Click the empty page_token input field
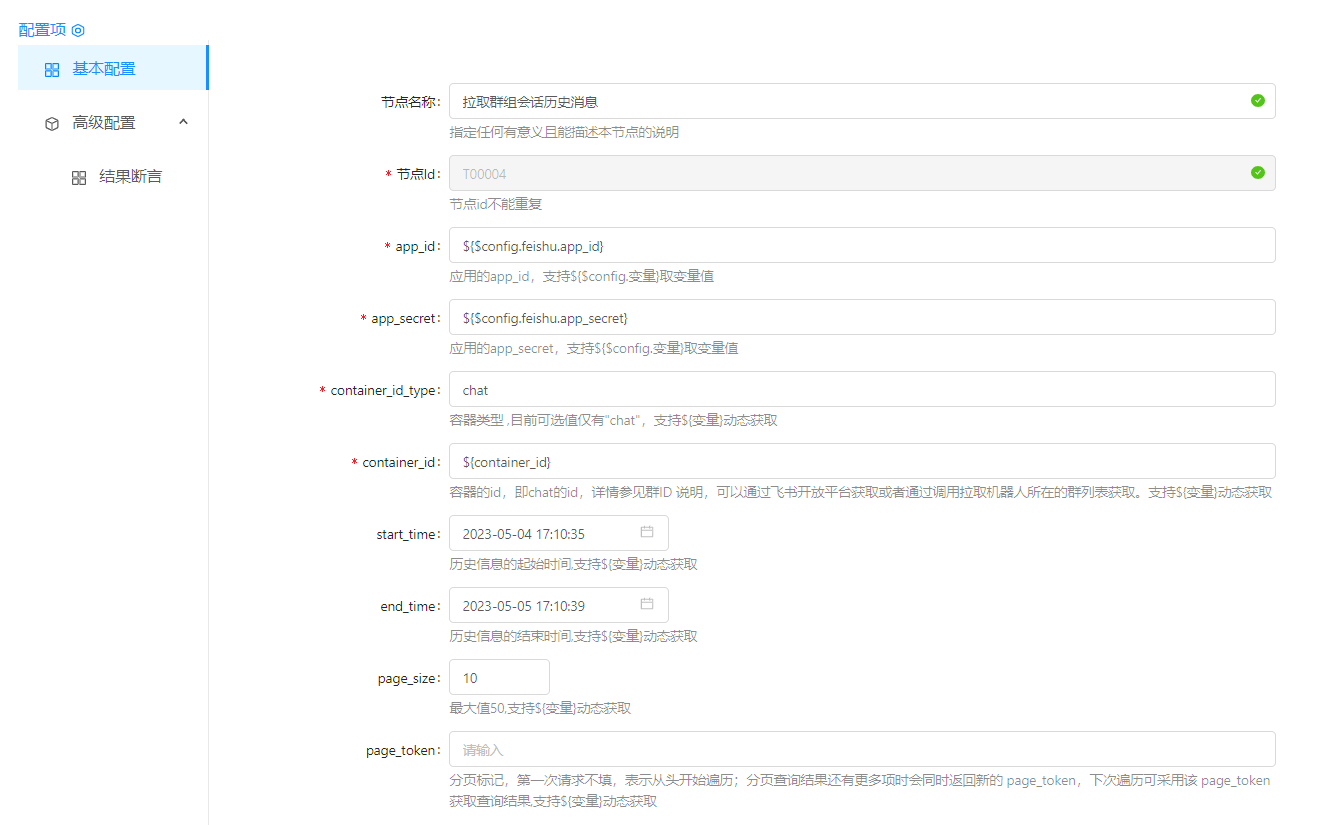 click(860, 749)
